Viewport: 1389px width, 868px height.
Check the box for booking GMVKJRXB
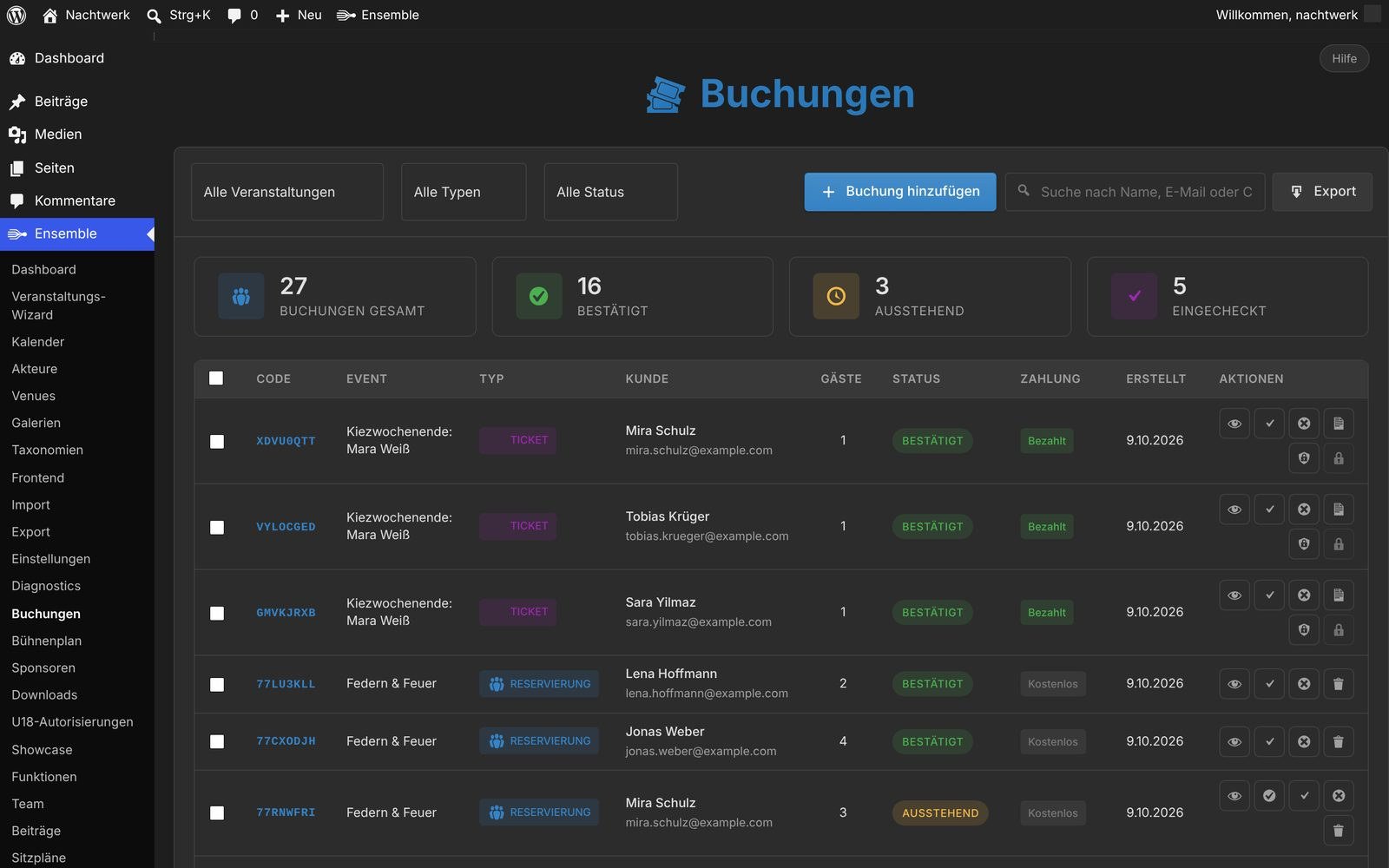pos(217,614)
